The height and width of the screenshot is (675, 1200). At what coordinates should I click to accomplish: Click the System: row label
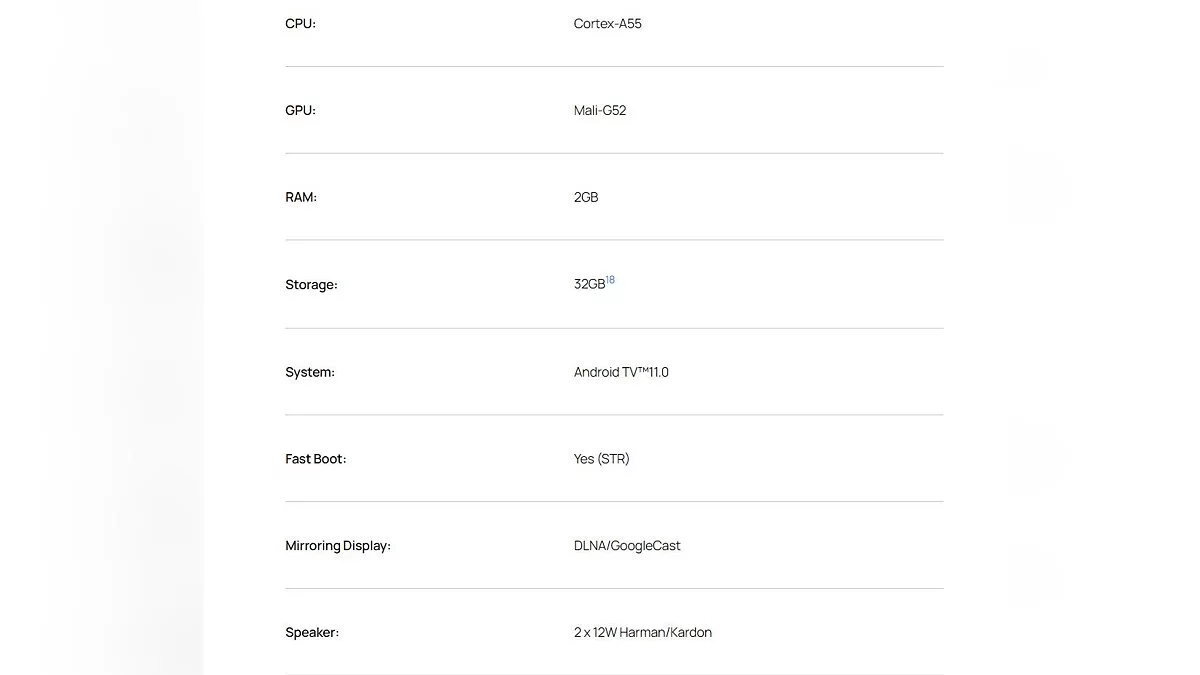pos(310,372)
